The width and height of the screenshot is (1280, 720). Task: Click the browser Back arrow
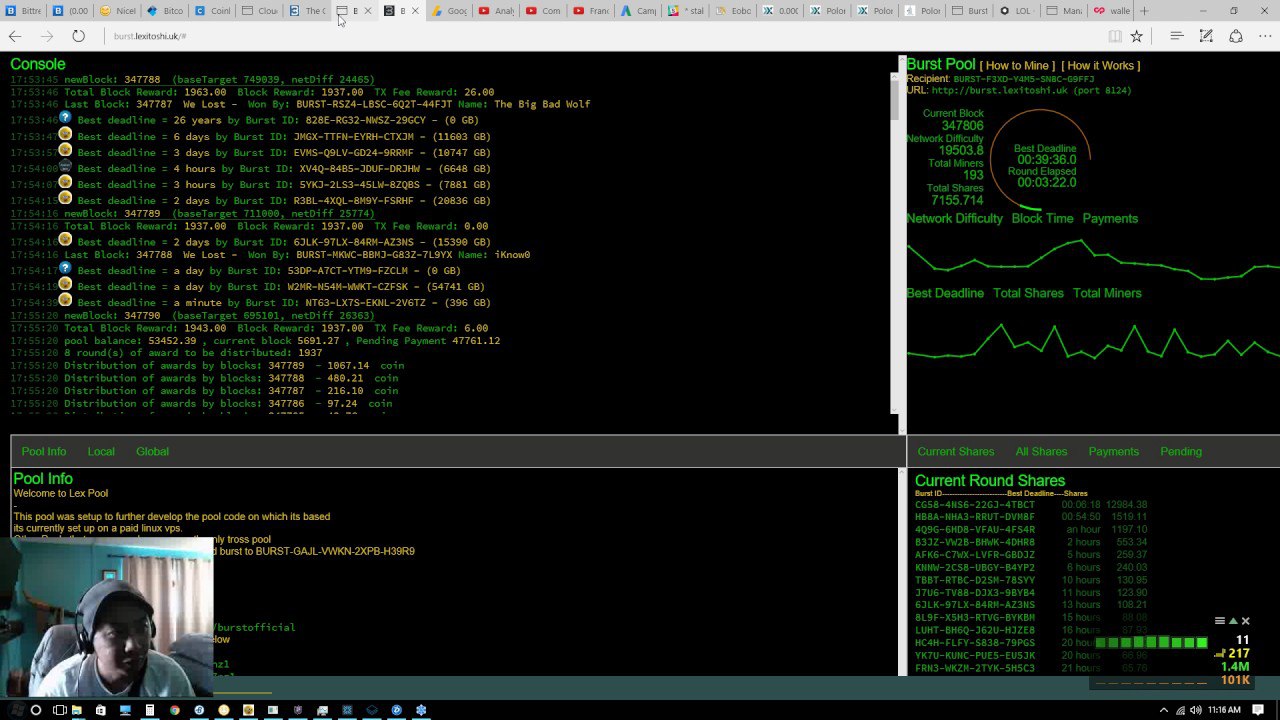tap(15, 36)
